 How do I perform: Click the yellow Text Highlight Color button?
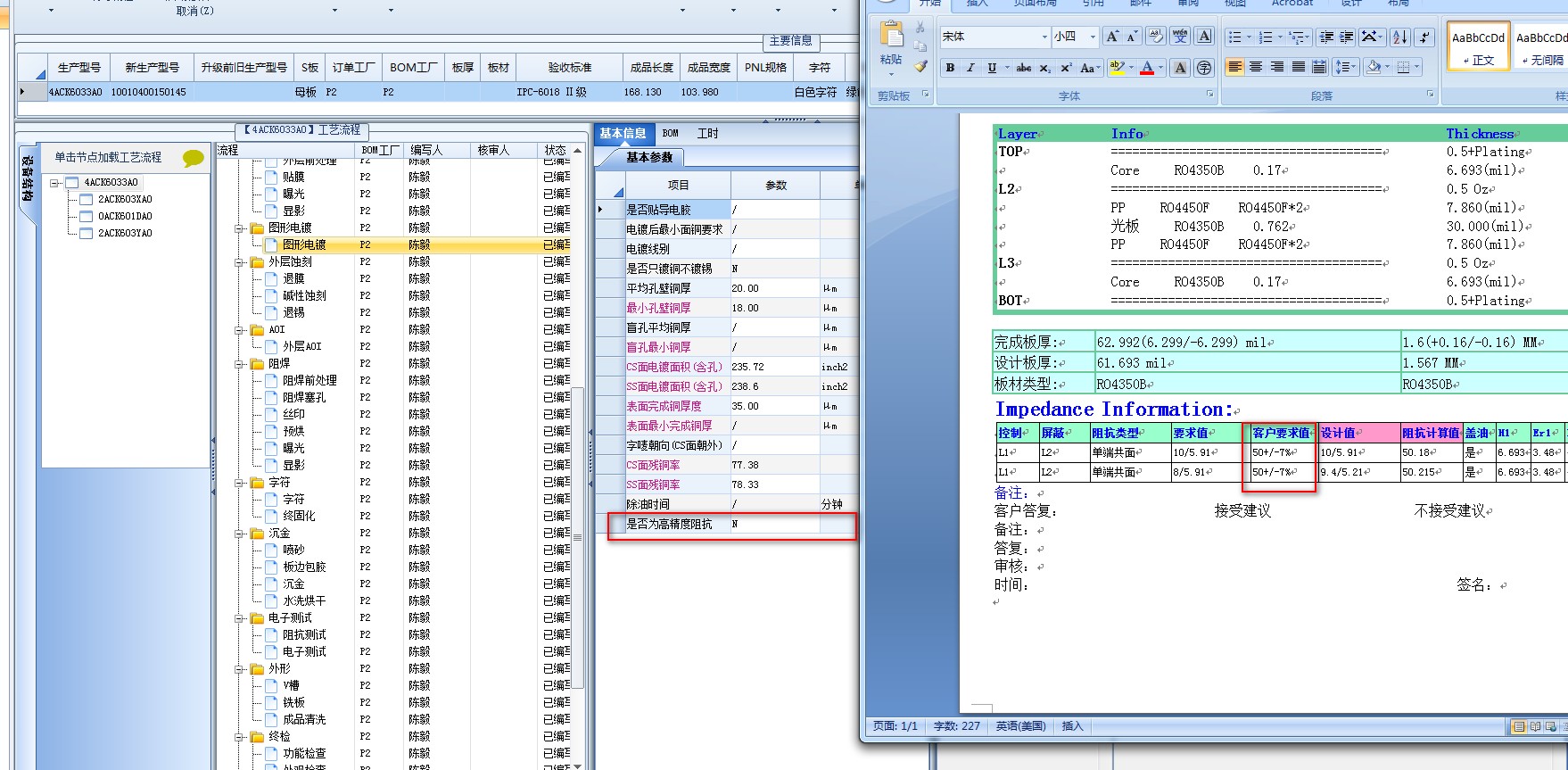(1116, 68)
